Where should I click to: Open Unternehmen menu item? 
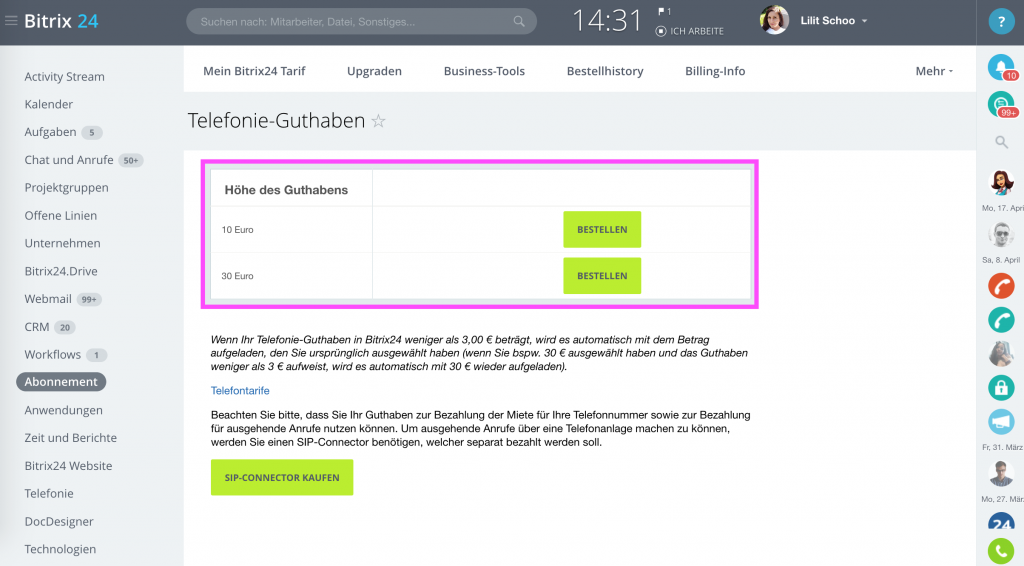tap(63, 243)
